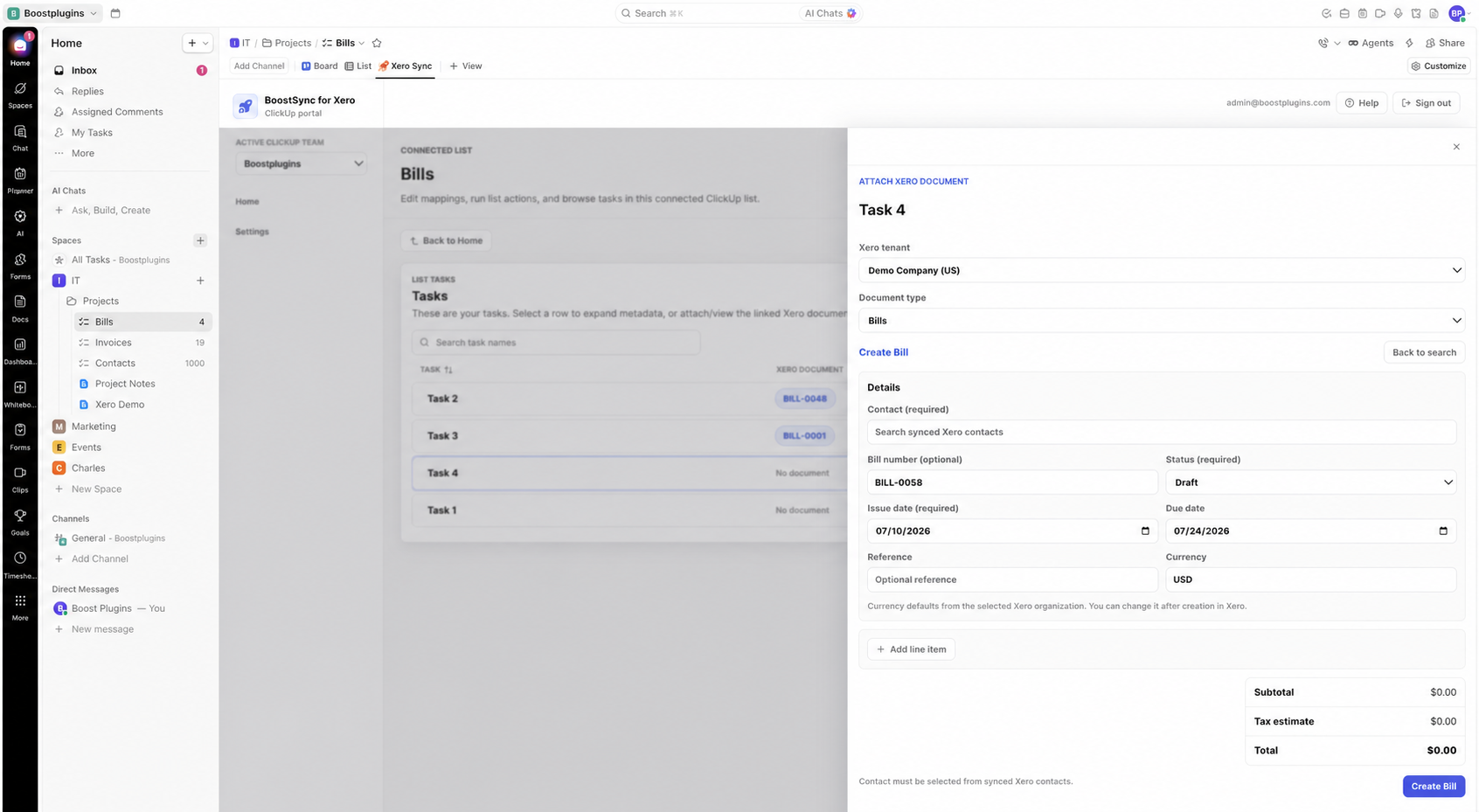Click the calendar icon next to Boostplugins
This screenshot has width=1479, height=812.
tap(115, 13)
